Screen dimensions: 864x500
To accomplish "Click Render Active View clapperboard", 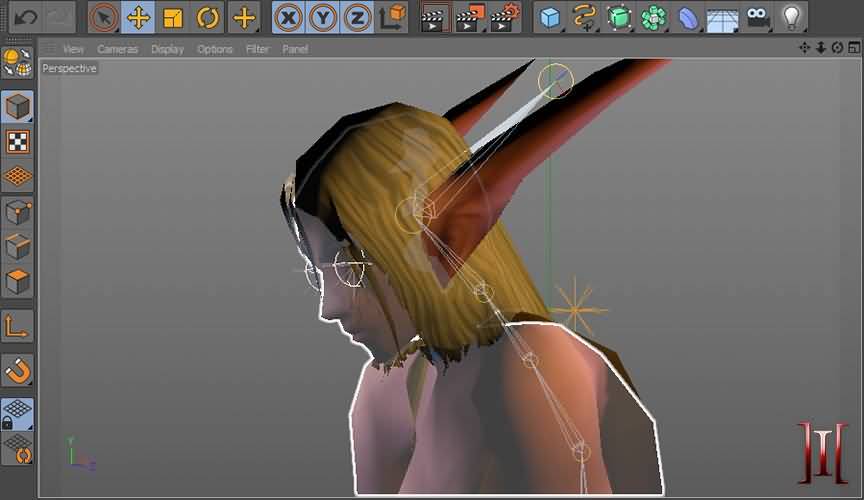I will 434,18.
